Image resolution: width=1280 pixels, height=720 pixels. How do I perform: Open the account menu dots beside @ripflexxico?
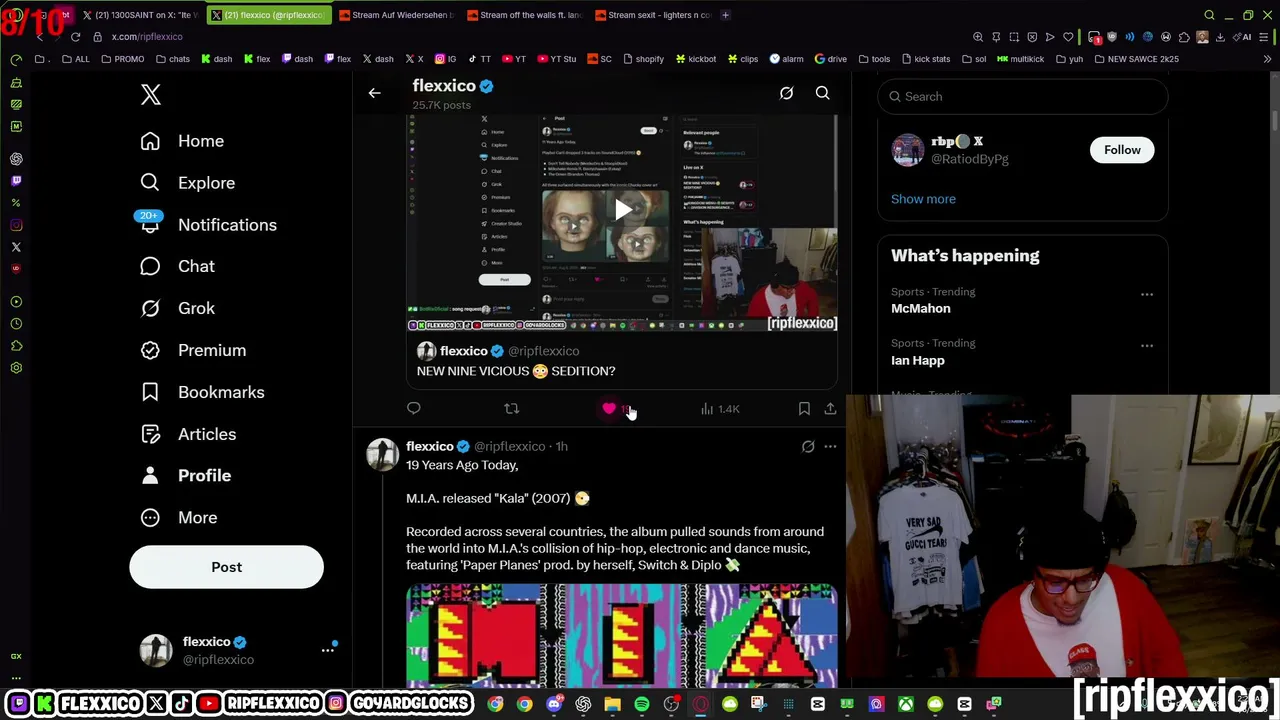327,650
